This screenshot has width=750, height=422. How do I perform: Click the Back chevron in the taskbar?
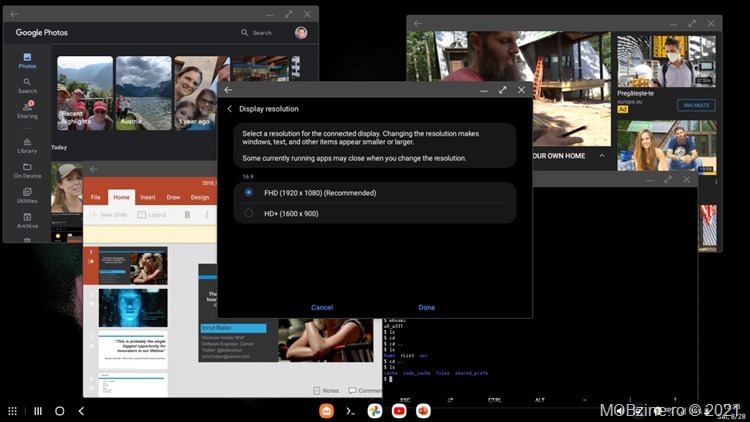pyautogui.click(x=81, y=411)
